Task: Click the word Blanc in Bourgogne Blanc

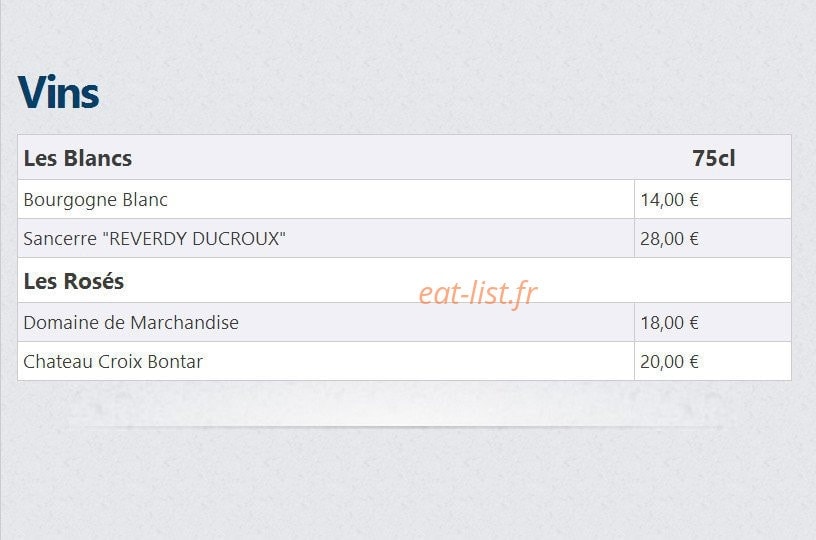Action: (145, 200)
